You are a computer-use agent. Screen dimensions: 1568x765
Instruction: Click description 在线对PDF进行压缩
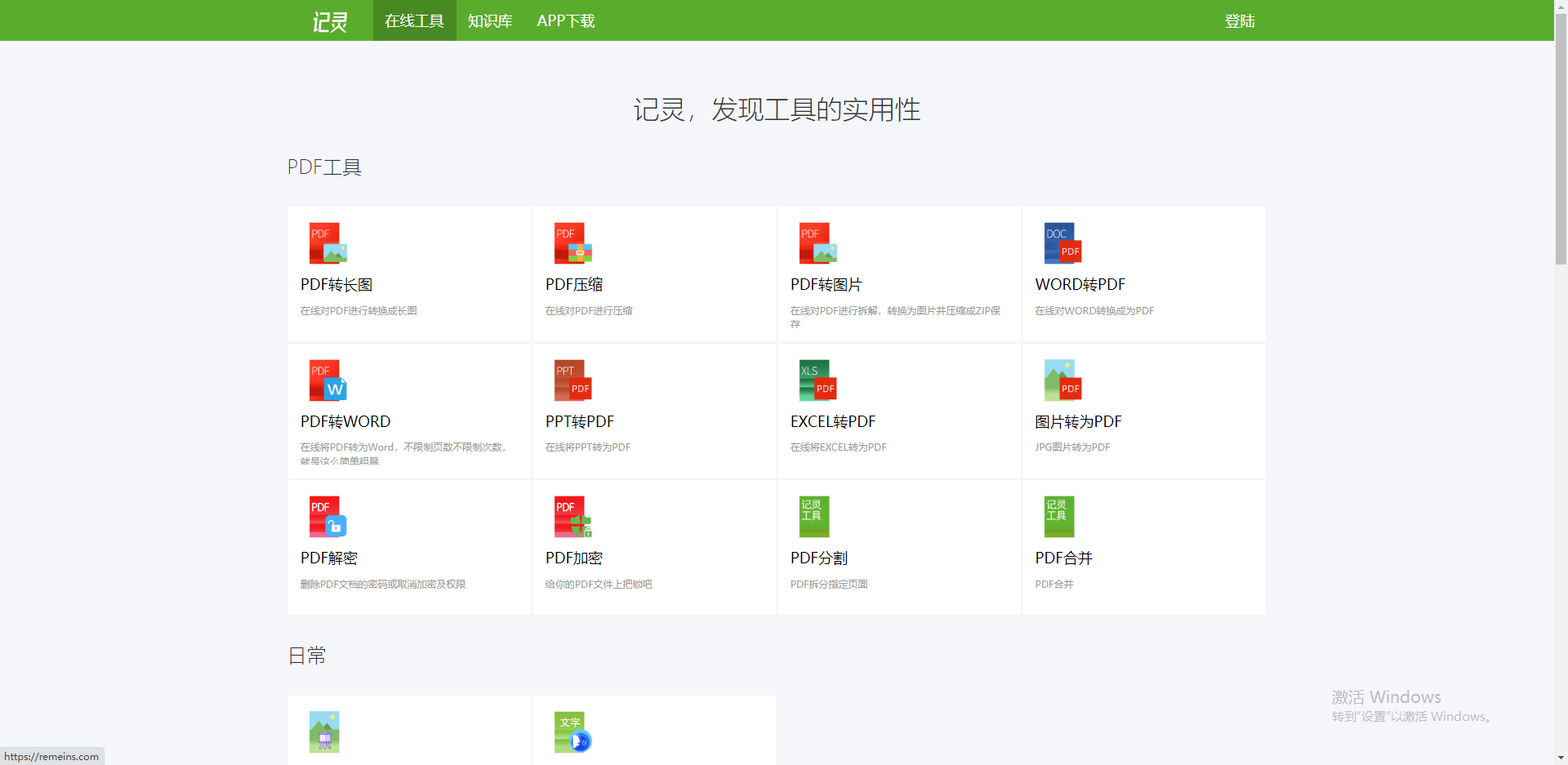pyautogui.click(x=589, y=311)
